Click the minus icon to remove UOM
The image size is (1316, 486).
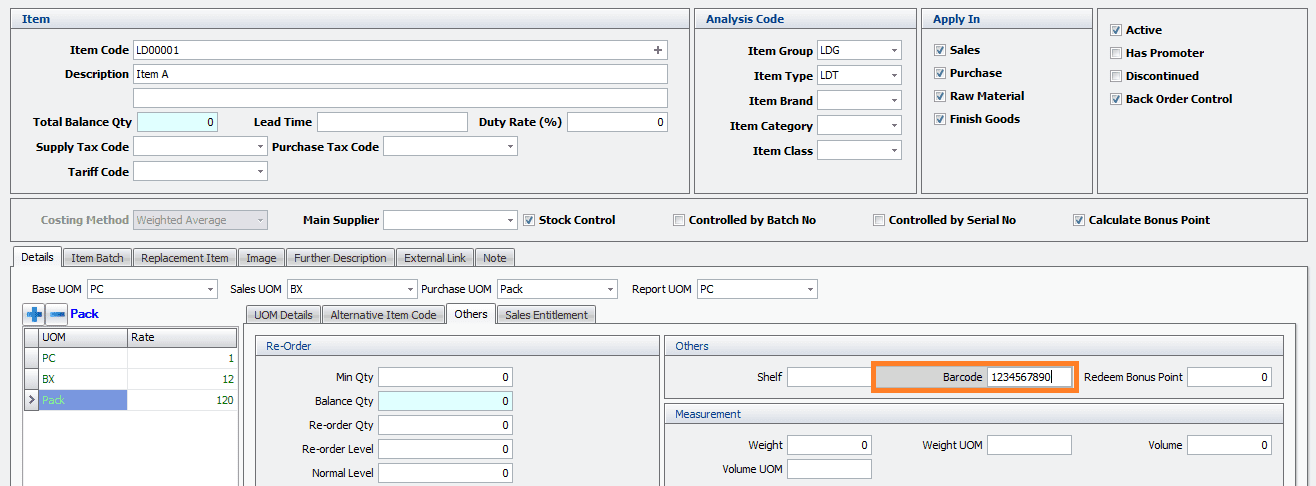pos(57,314)
